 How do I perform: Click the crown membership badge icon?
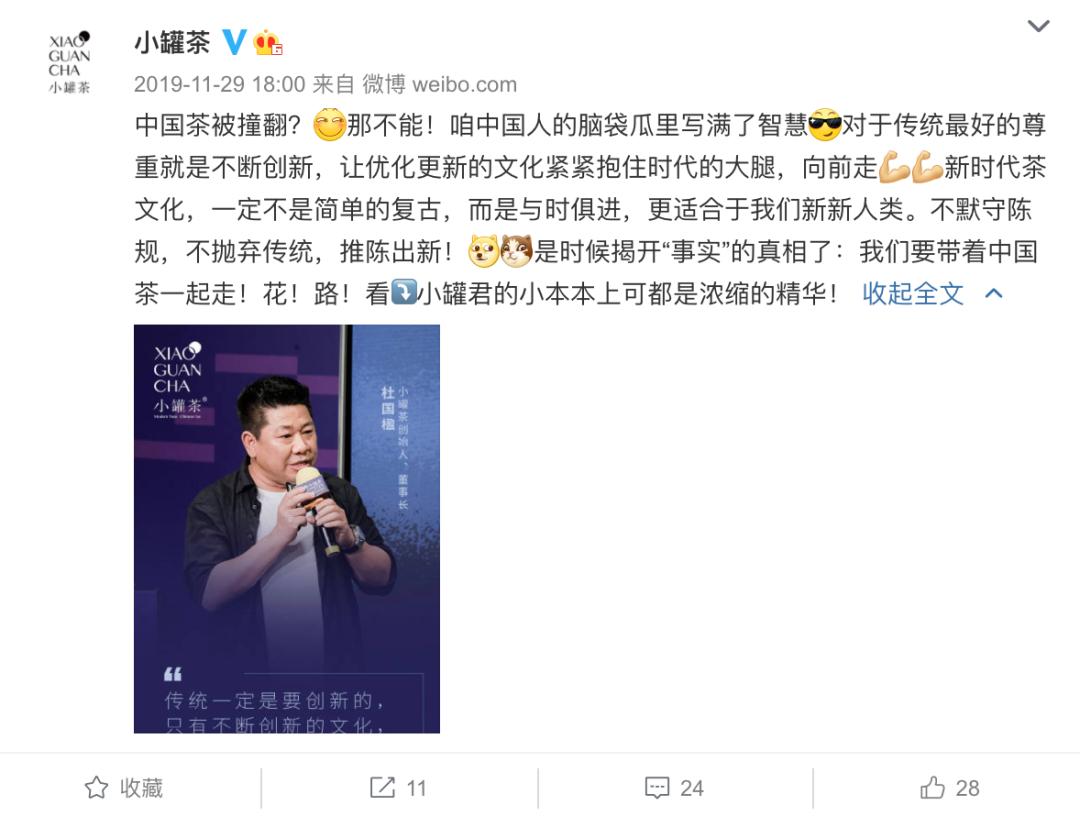(268, 43)
